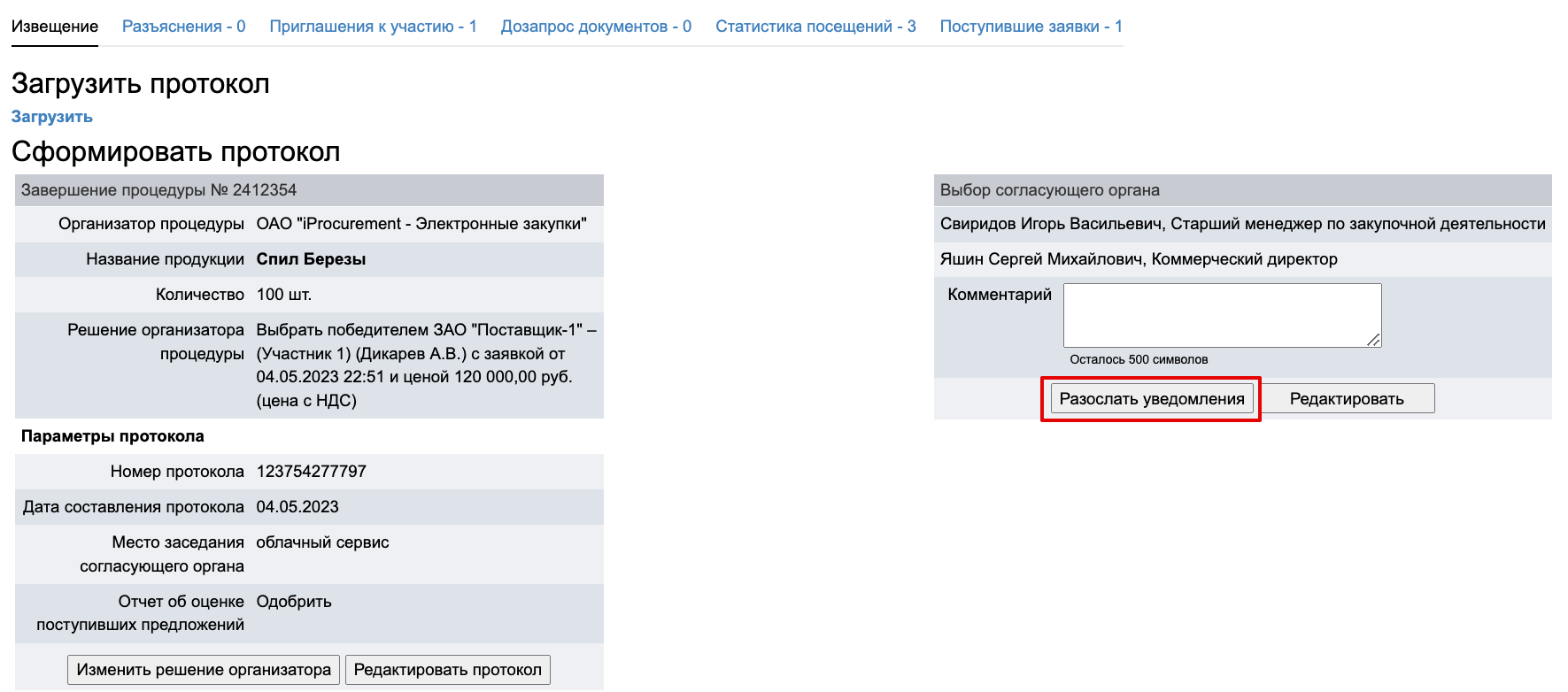This screenshot has width=1568, height=692.
Task: Switch to Разъяснения - 0 tab
Action: pyautogui.click(x=184, y=27)
